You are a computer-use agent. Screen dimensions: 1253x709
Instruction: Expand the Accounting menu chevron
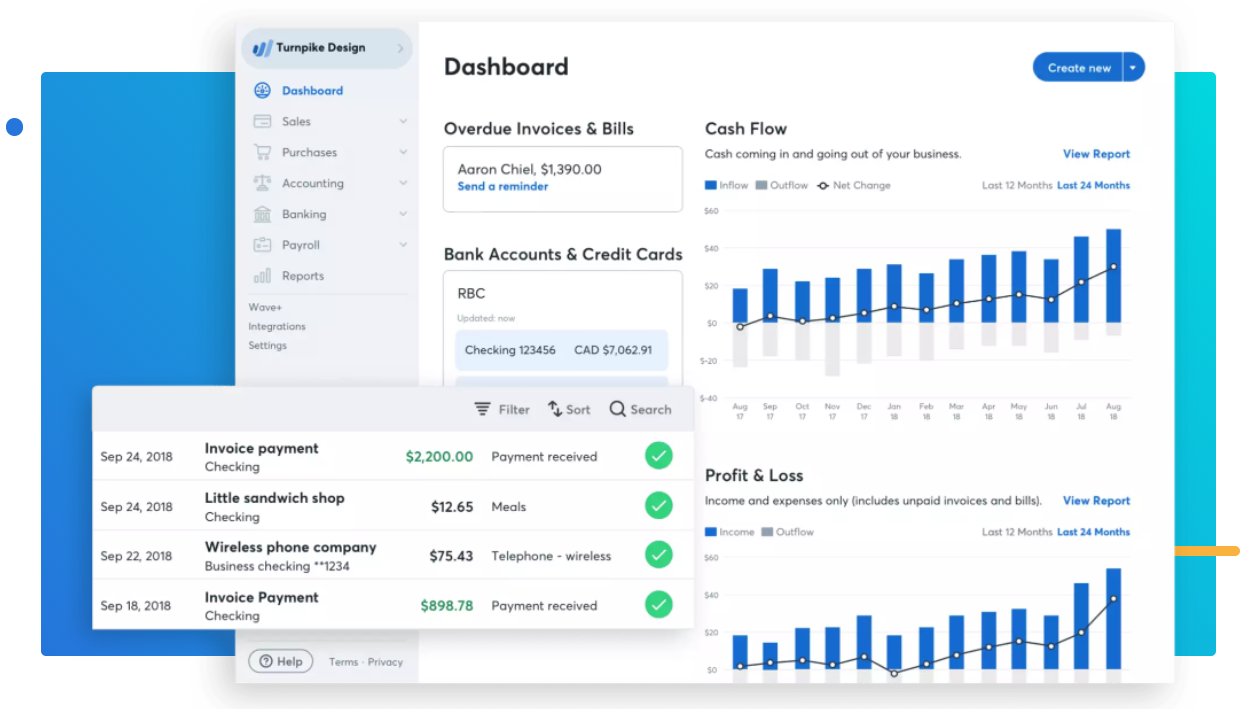[403, 183]
